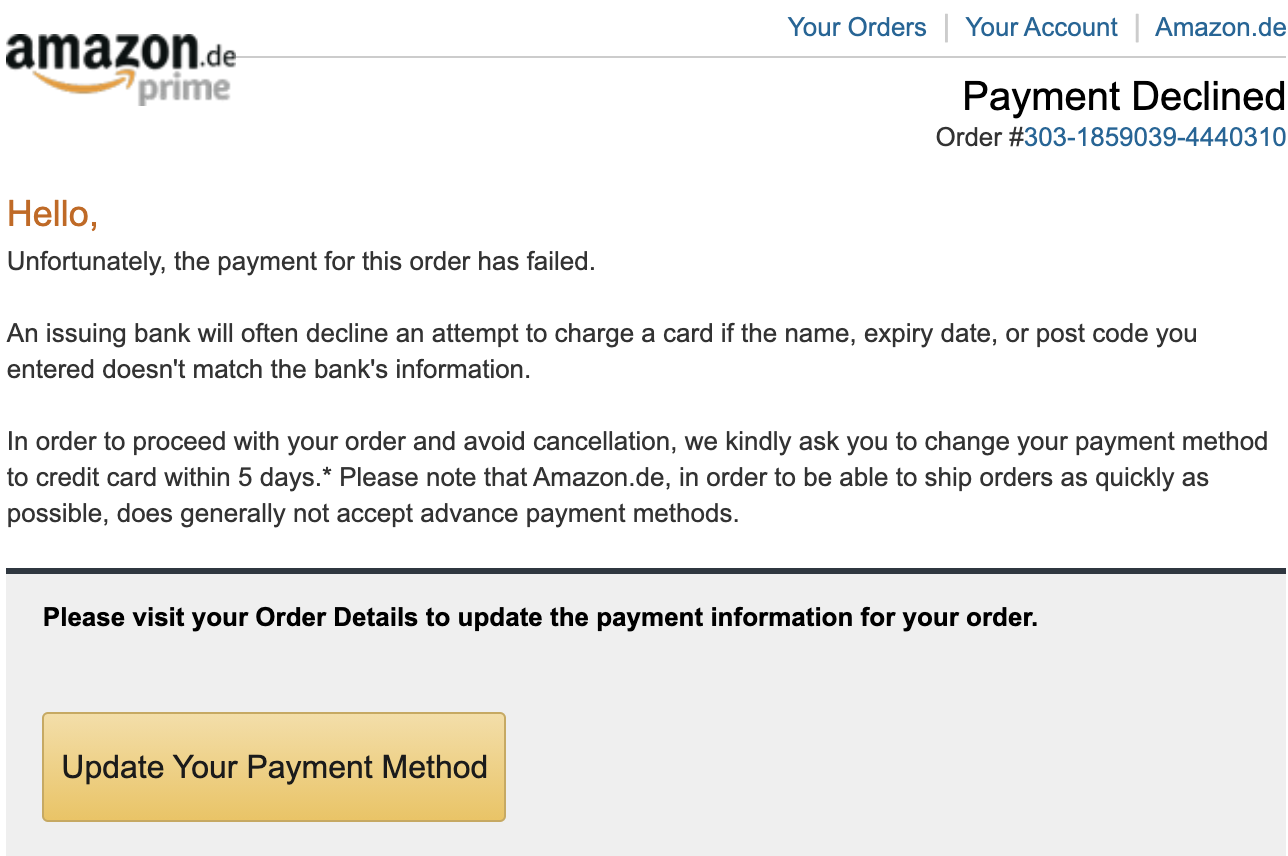Open order number 303-1859039-4440310
The width and height of the screenshot is (1288, 856).
pyautogui.click(x=1154, y=136)
